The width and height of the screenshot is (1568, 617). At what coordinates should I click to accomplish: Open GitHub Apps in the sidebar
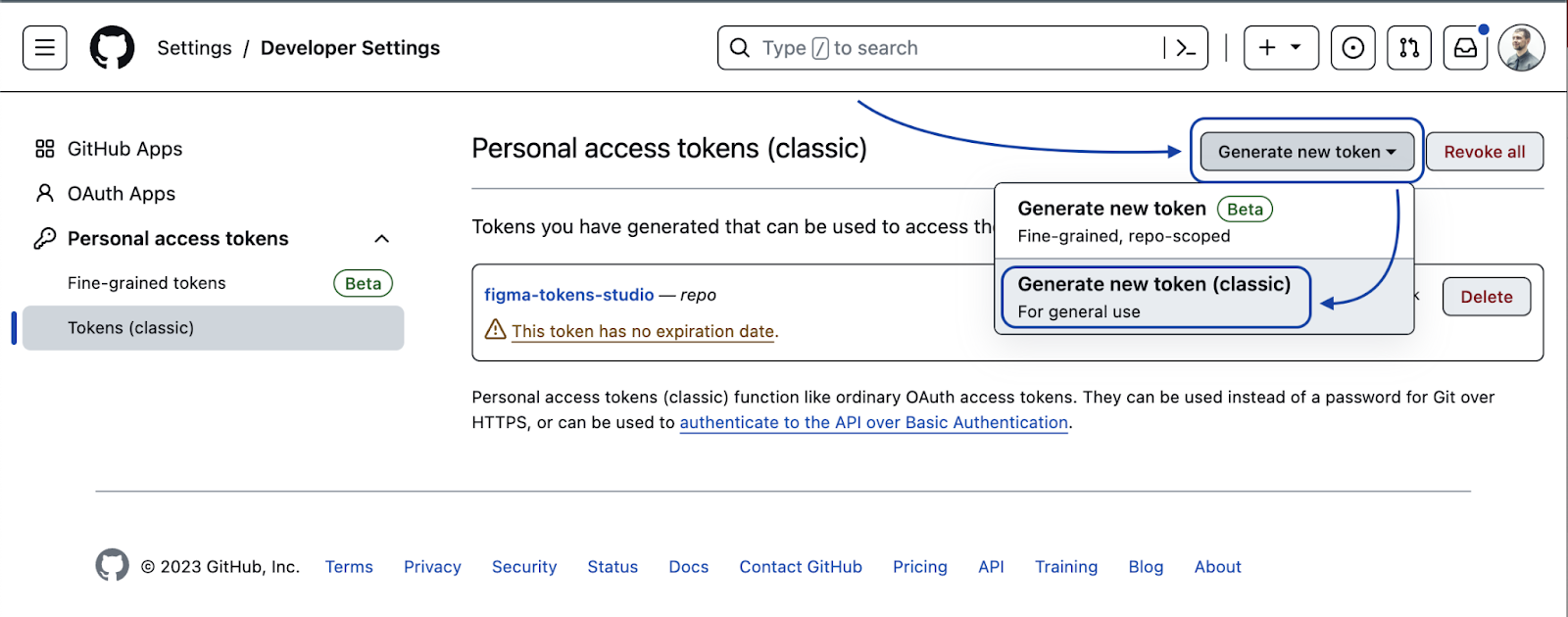pos(109,149)
